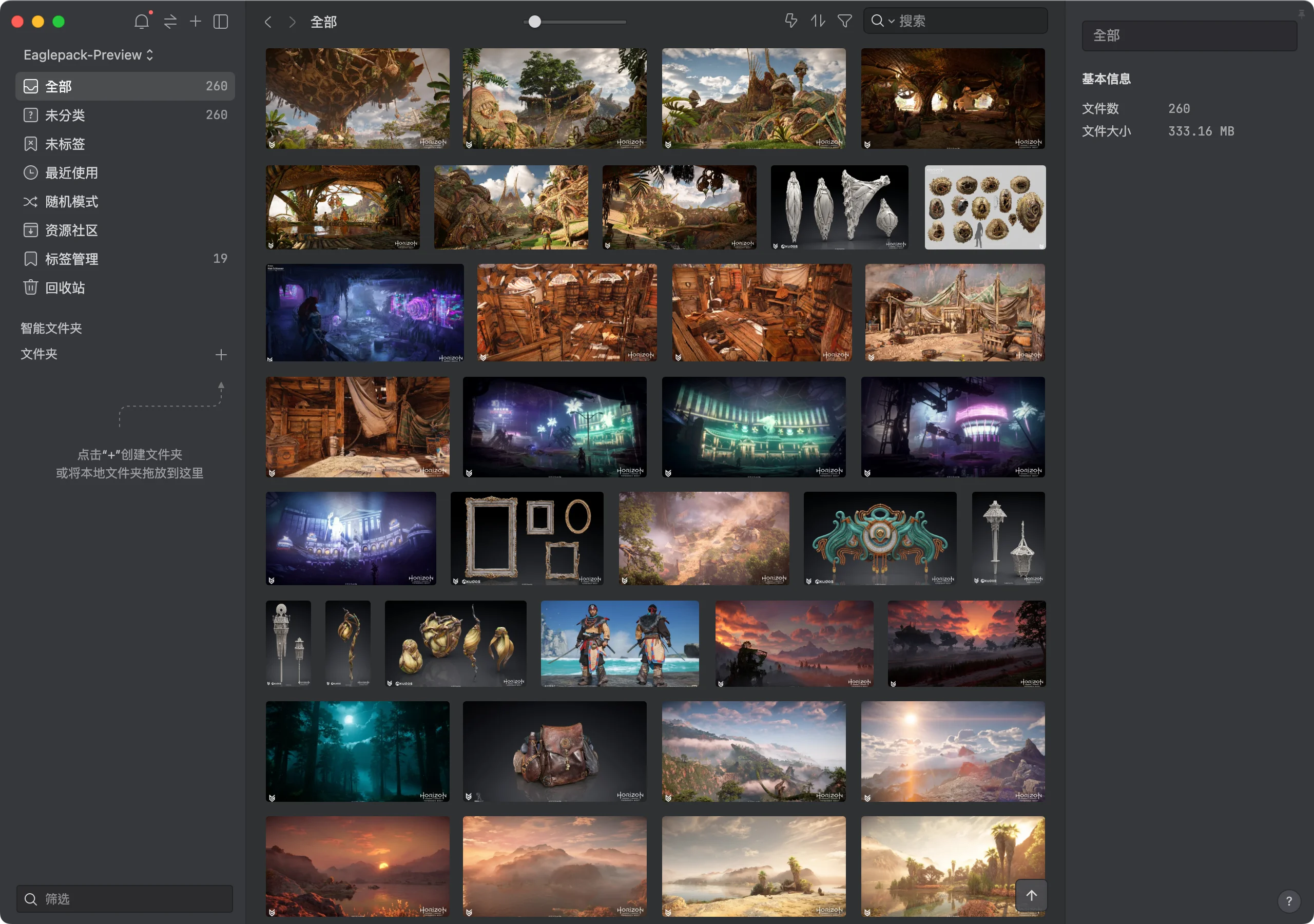
Task: Open the filter funnel icon
Action: pyautogui.click(x=845, y=21)
